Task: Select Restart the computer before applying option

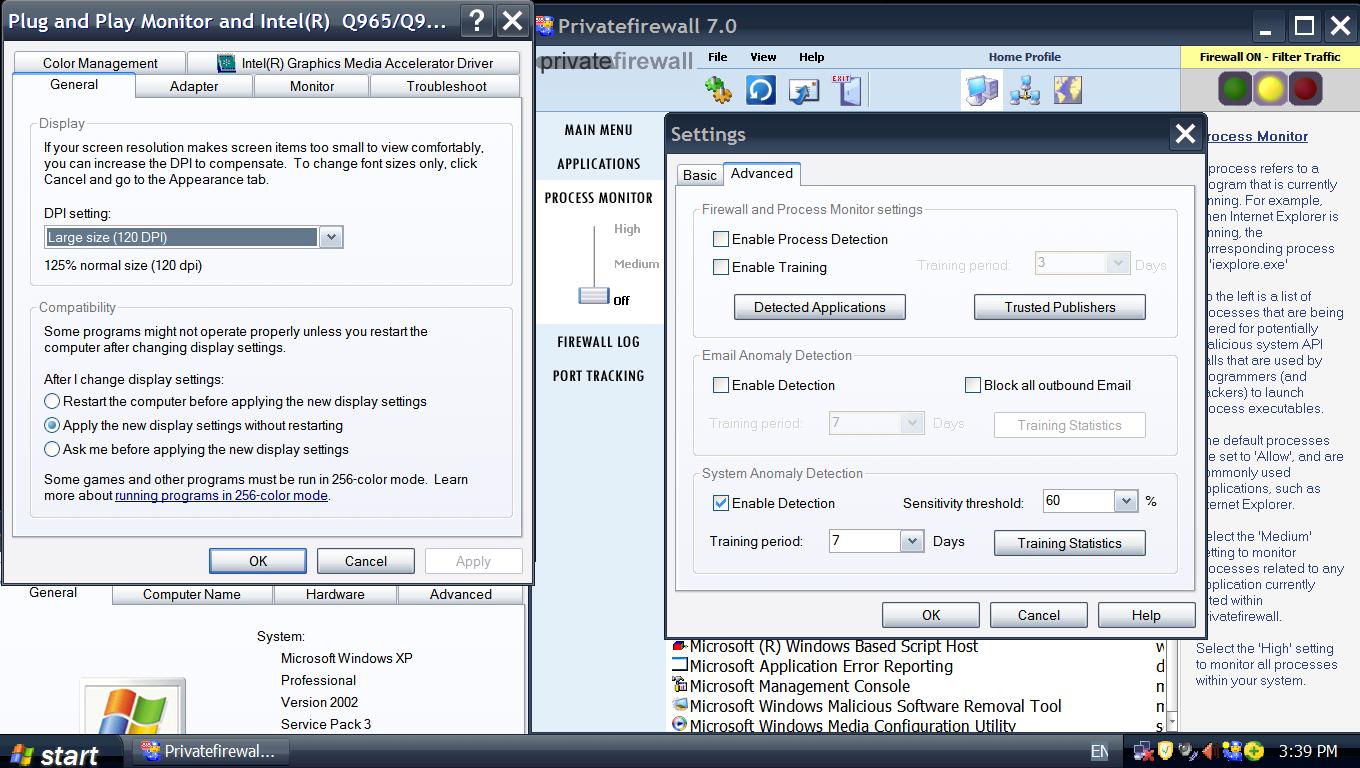Action: tap(52, 401)
